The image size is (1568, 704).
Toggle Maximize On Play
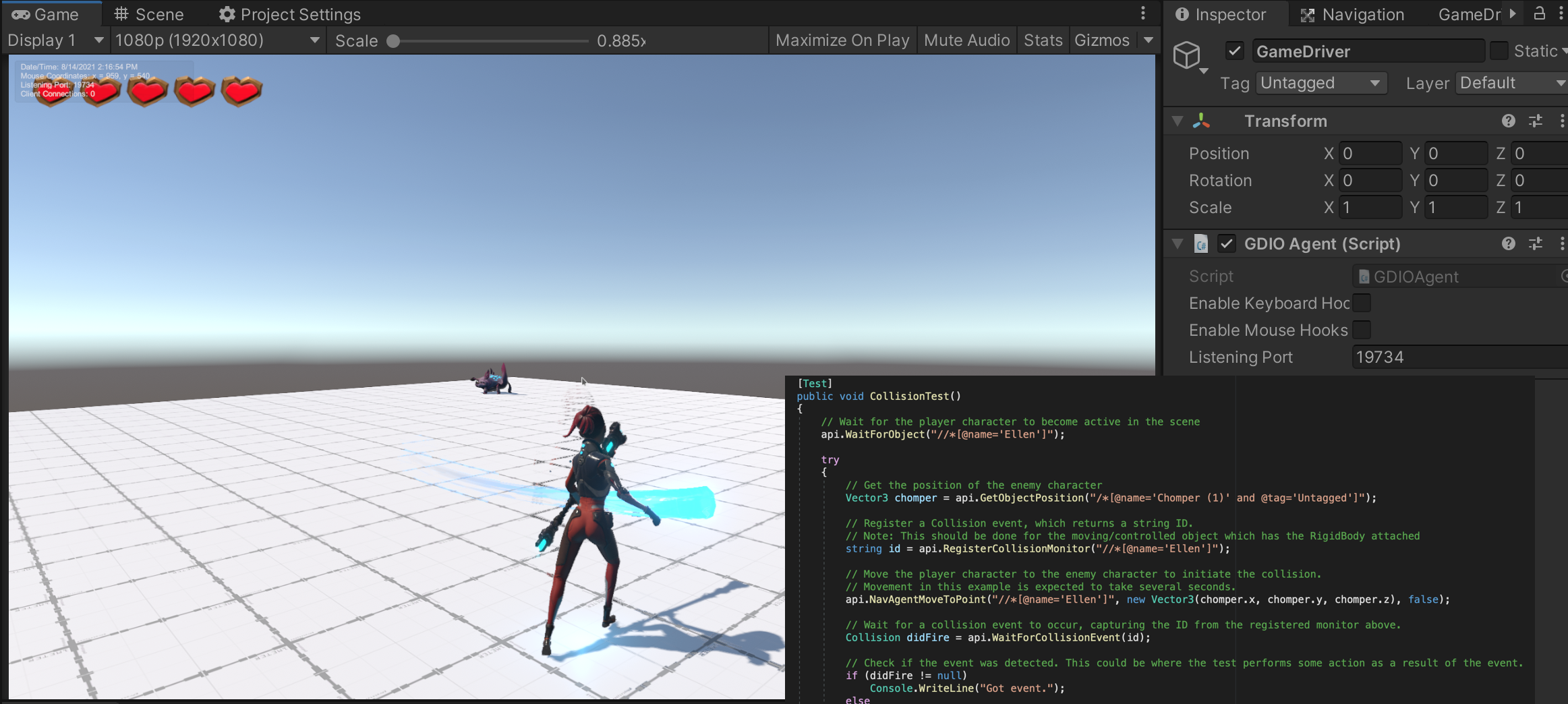point(842,40)
